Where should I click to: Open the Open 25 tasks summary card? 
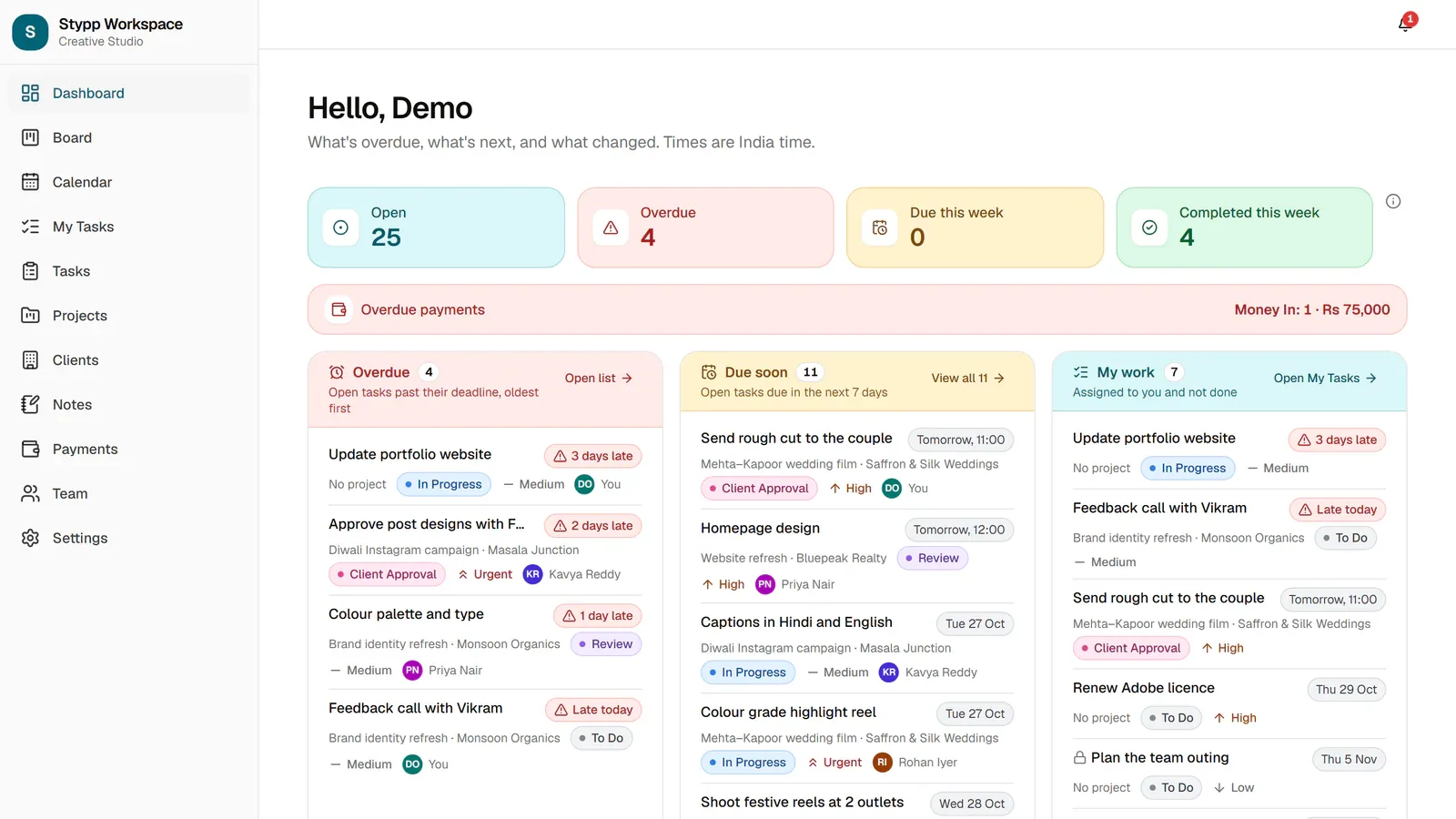click(436, 227)
